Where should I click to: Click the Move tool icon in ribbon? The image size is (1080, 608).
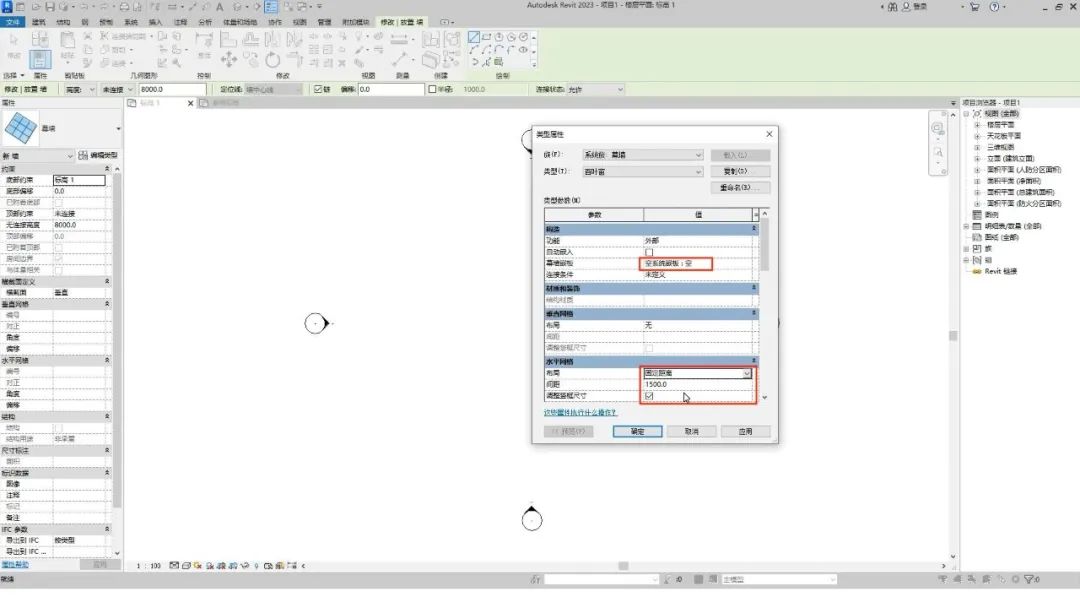[229, 60]
